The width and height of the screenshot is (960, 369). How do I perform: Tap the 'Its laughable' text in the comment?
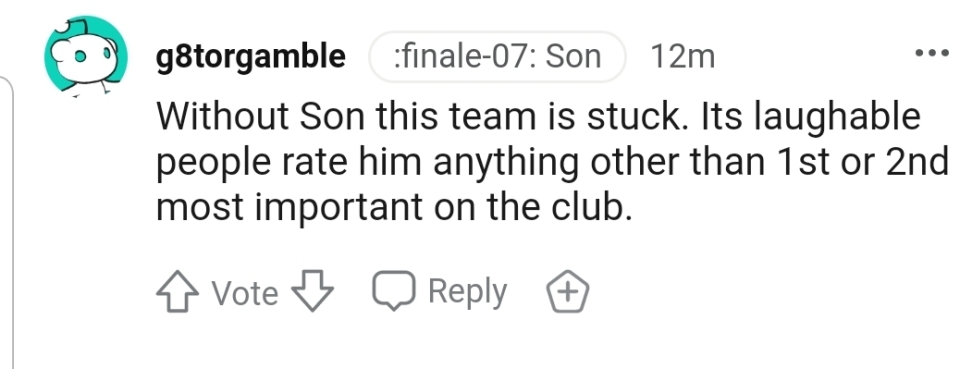(x=811, y=117)
